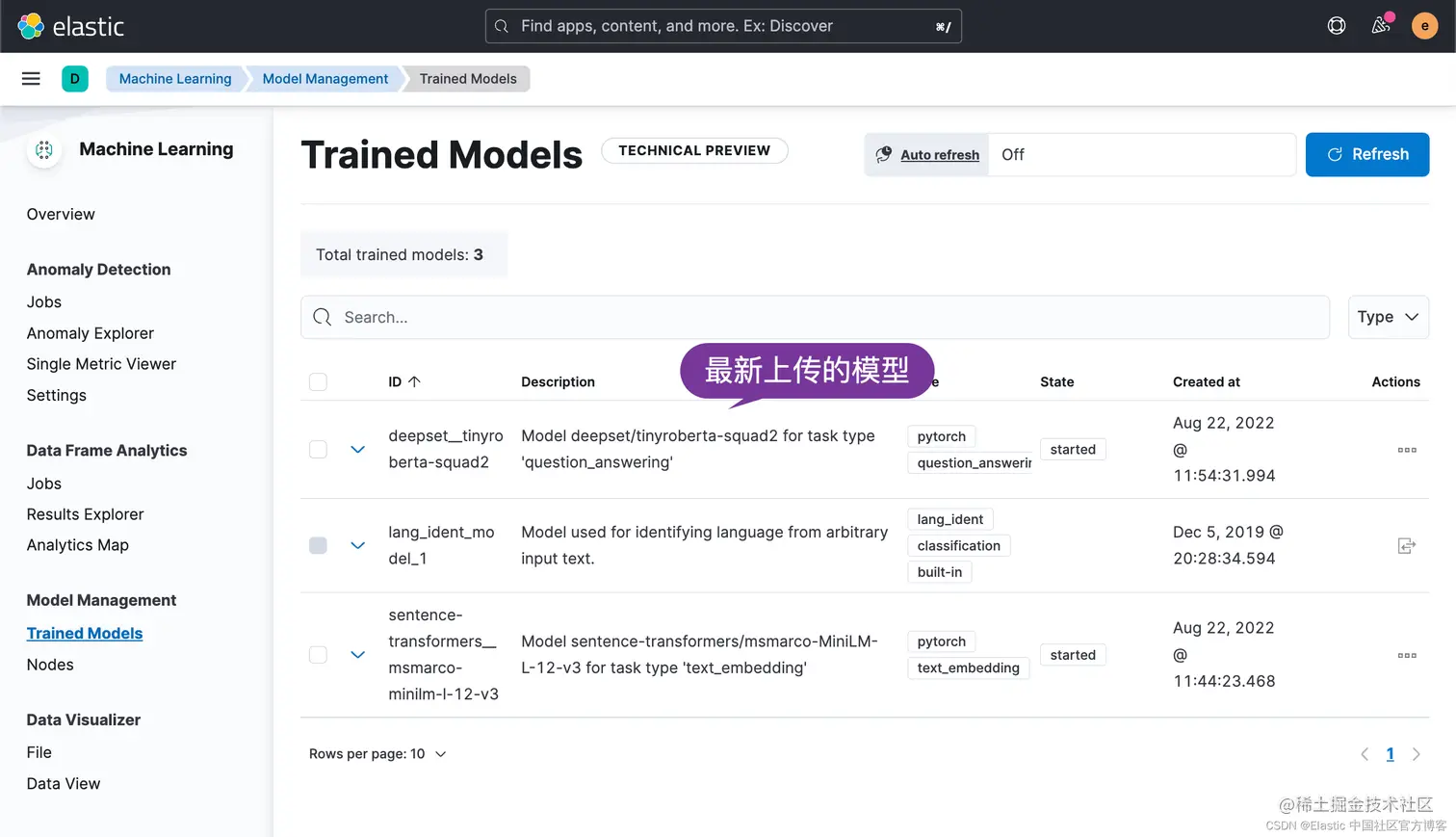Go to the previous page arrow
Screen dimensions: 1456x837
(x=1365, y=754)
